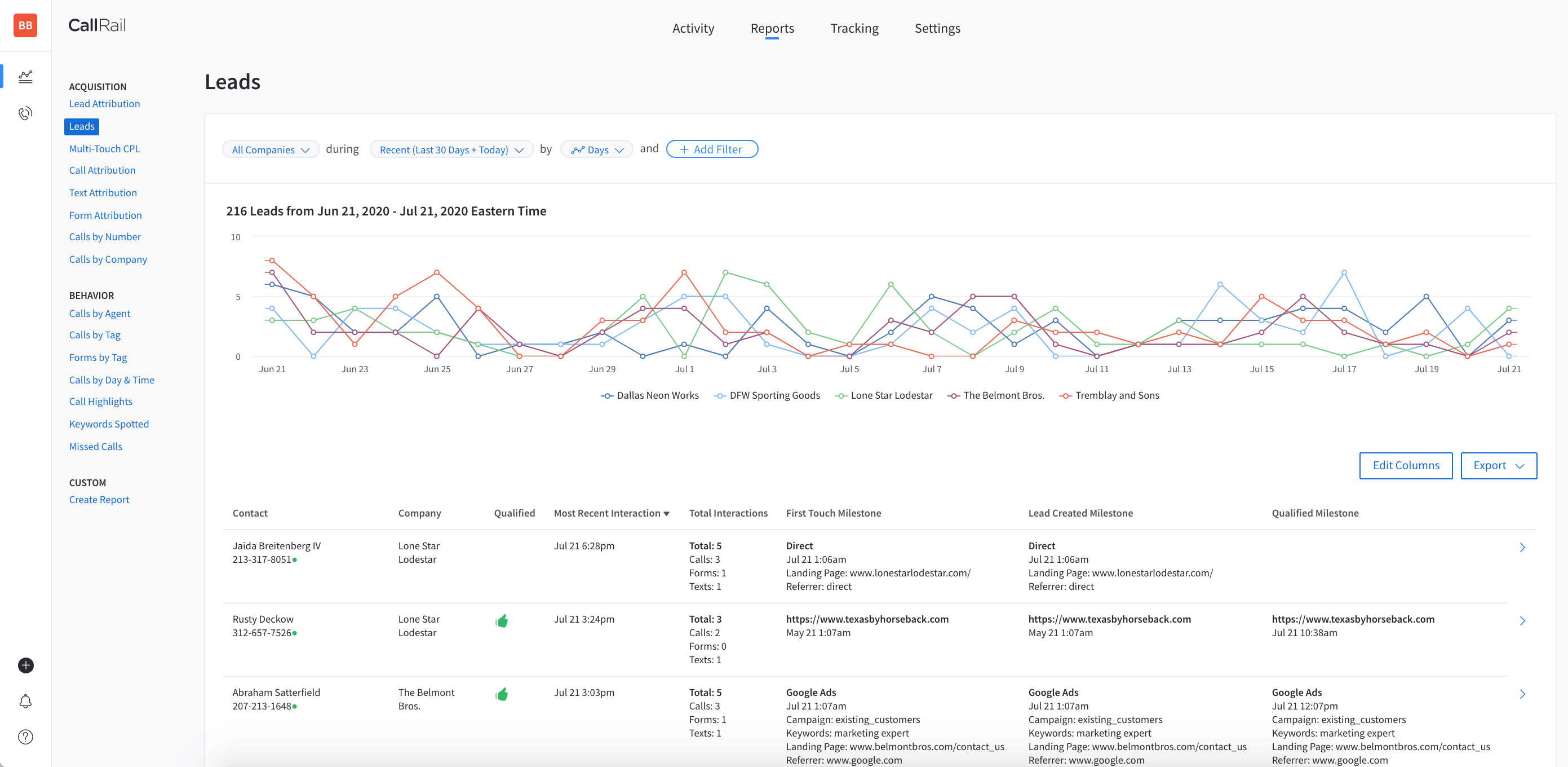Expand Jaida Breitenberg's row via the chevron arrow
This screenshot has height=767, width=1568.
tap(1523, 547)
